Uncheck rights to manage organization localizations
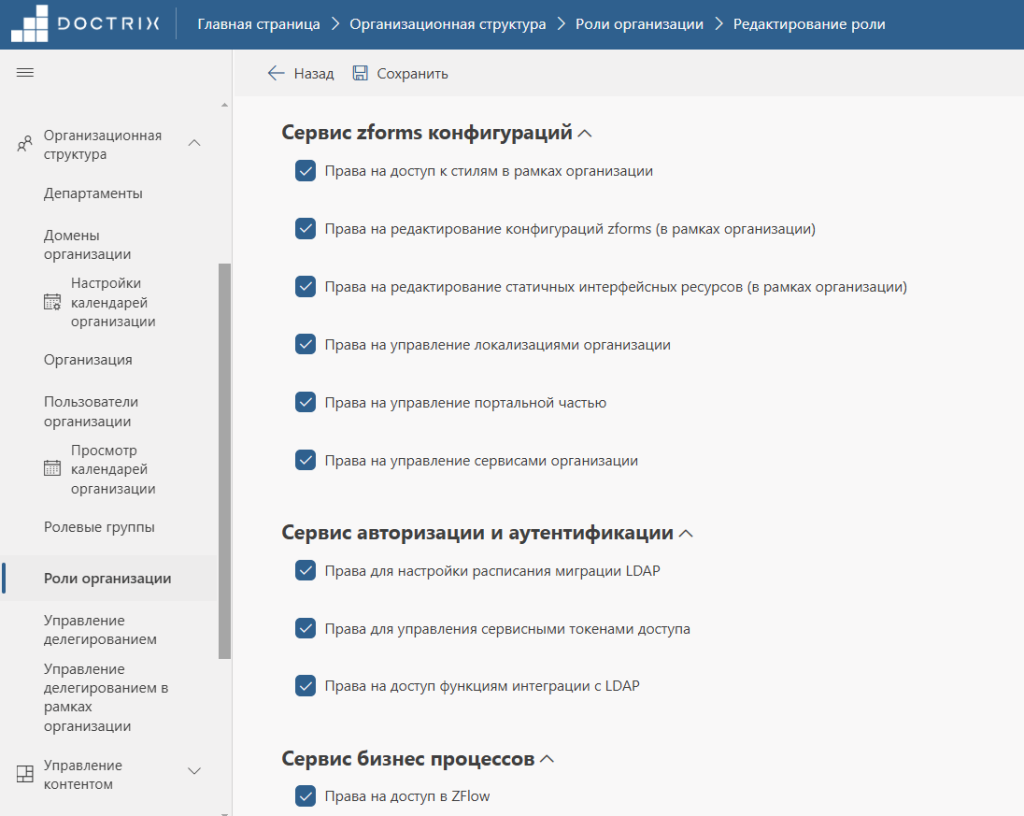This screenshot has height=816, width=1024. click(x=305, y=344)
